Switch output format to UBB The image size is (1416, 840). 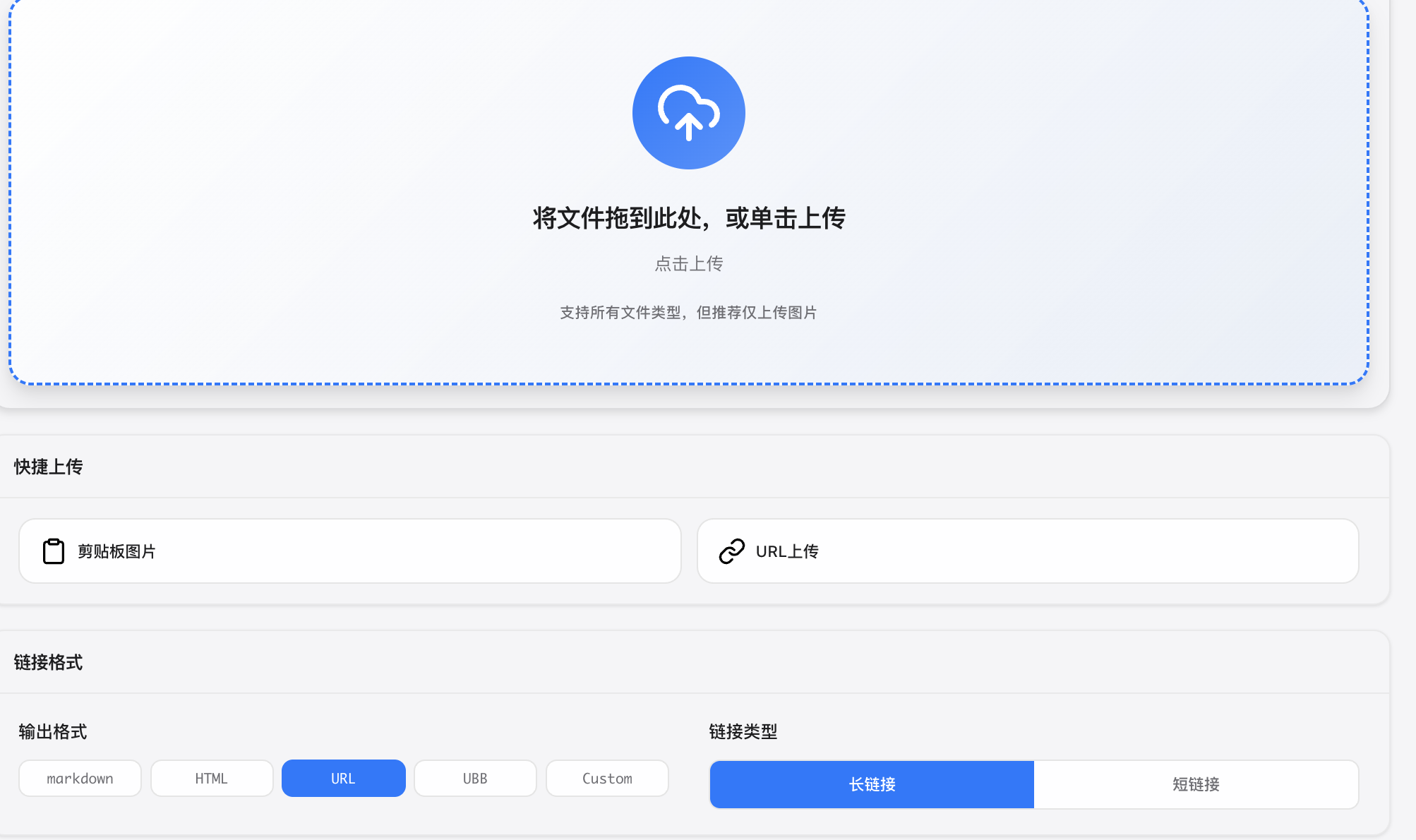[475, 779]
